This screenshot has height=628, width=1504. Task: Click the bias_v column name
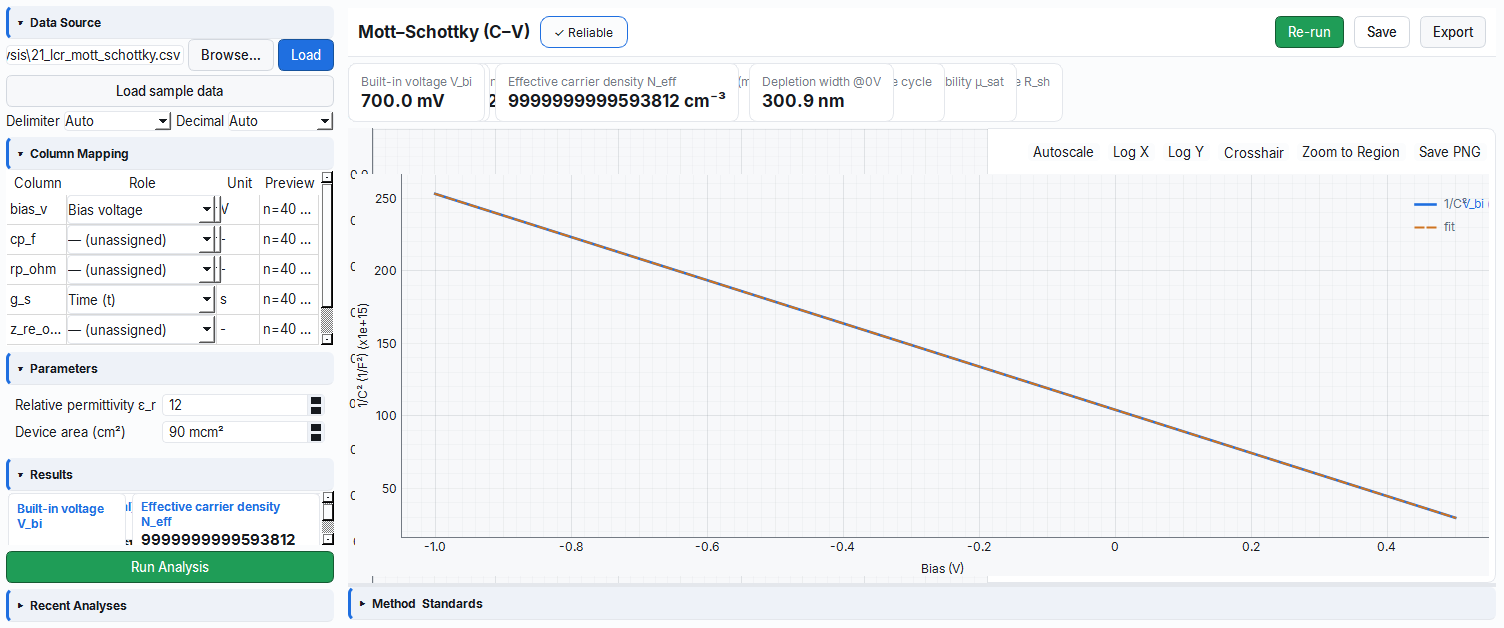pyautogui.click(x=29, y=210)
